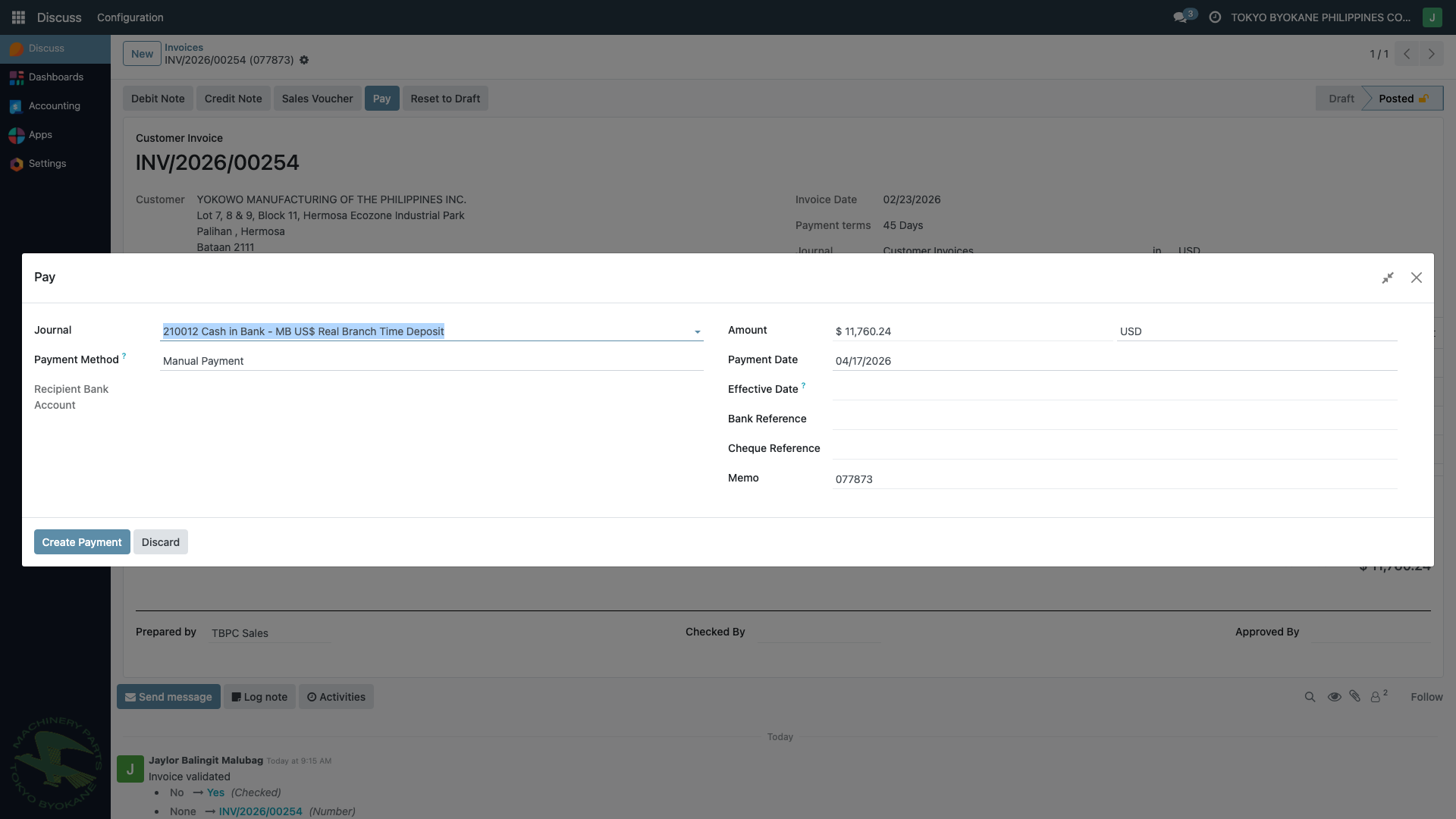
Task: Open recent activities clock icon in top bar
Action: point(1214,17)
